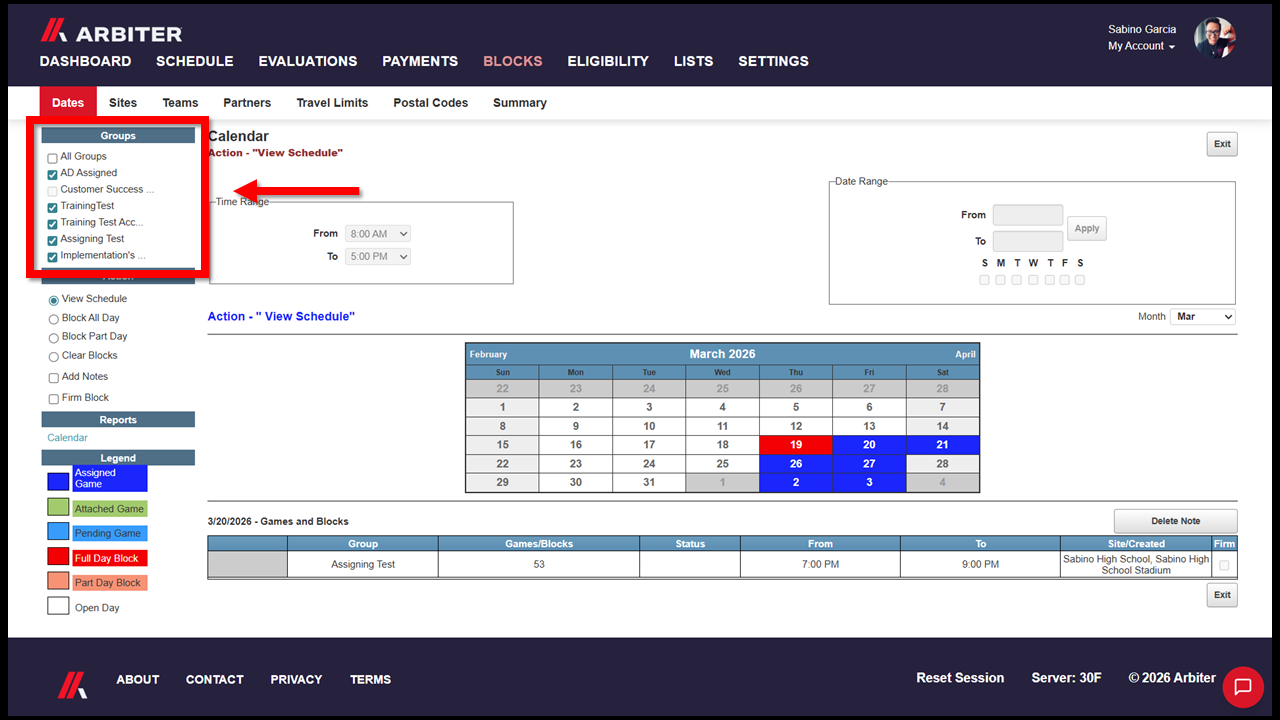Check the All Groups checkbox
The height and width of the screenshot is (720, 1280).
tap(52, 157)
